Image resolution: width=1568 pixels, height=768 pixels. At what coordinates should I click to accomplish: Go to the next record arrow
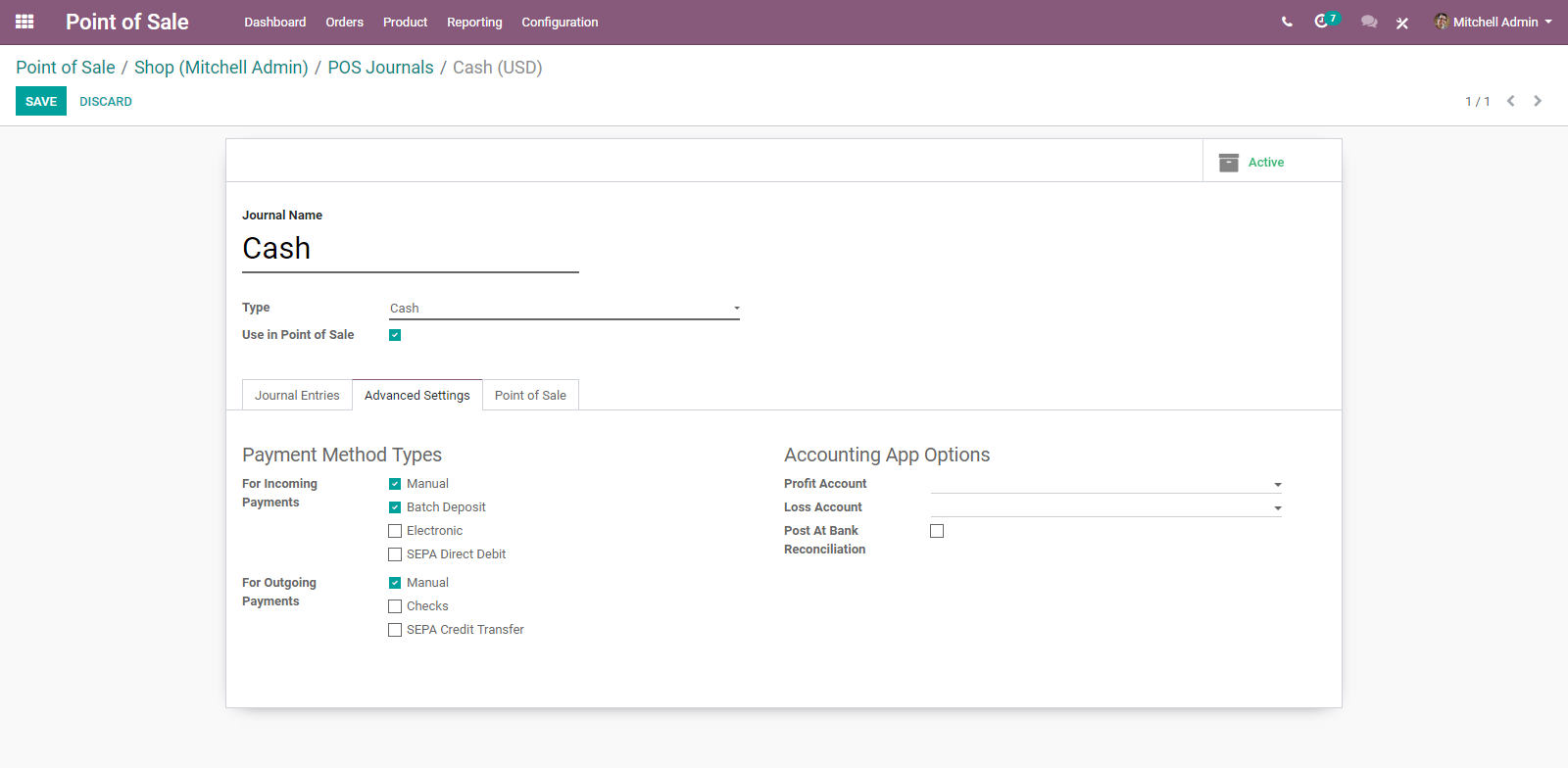(x=1538, y=101)
